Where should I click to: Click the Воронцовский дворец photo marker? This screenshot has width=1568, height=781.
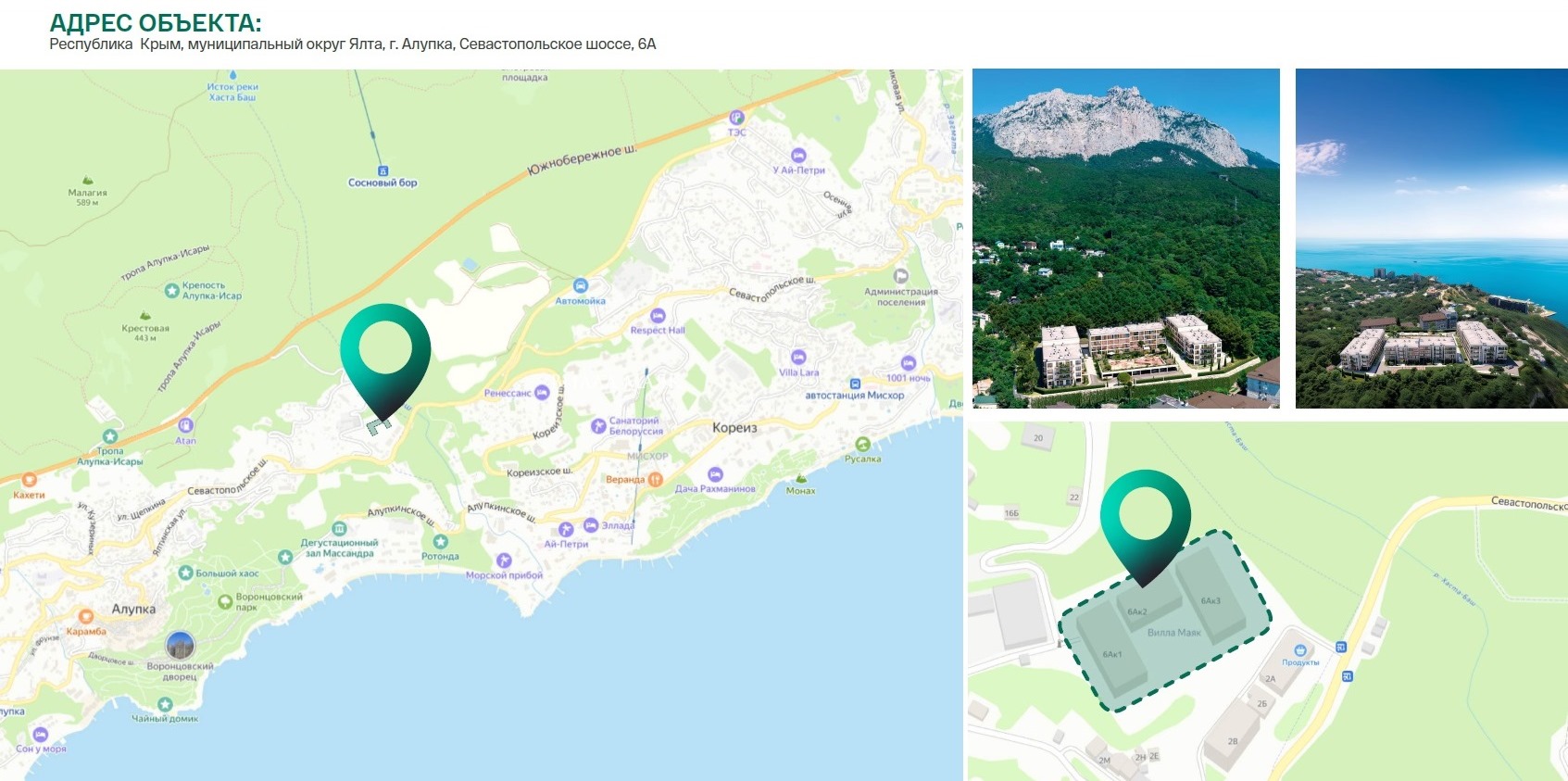pyautogui.click(x=180, y=645)
